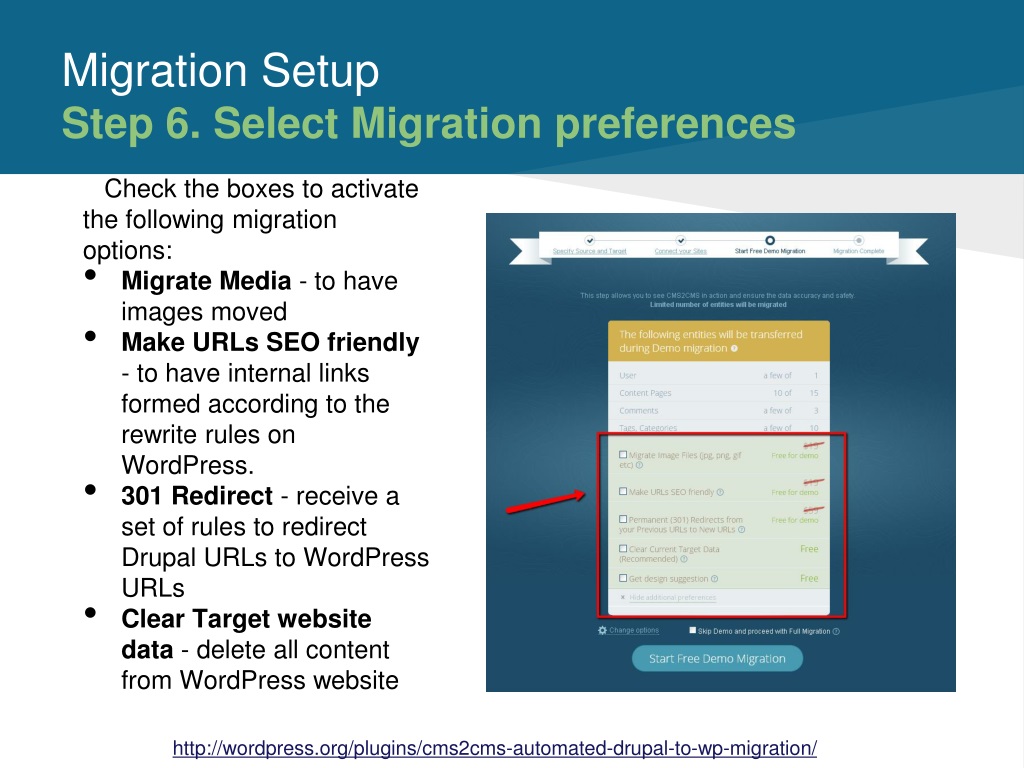
Task: Select the 'Tags, Categories' row label
Action: click(648, 428)
